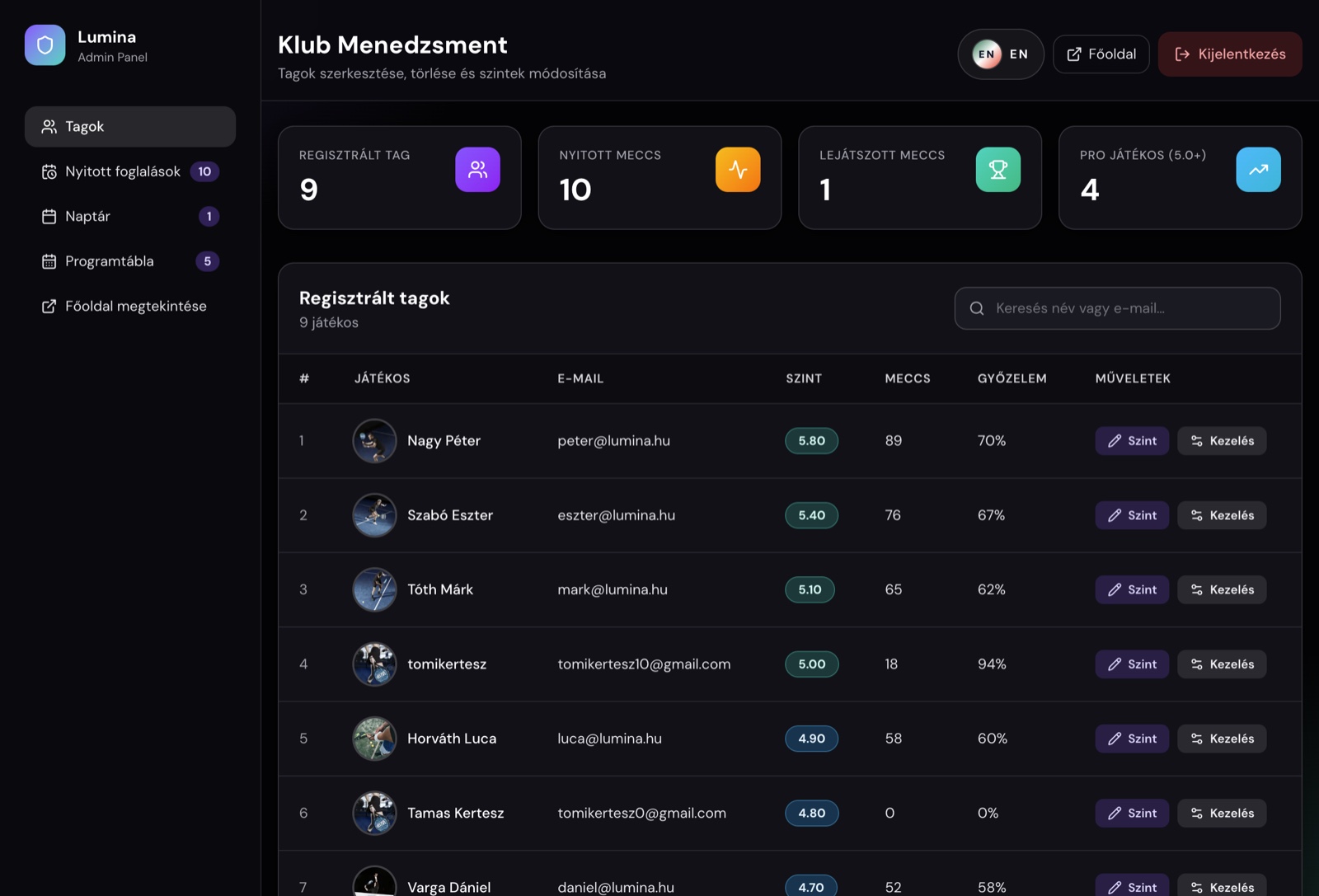Click the Kezelés button for Tamas Kertesz

pyautogui.click(x=1222, y=813)
